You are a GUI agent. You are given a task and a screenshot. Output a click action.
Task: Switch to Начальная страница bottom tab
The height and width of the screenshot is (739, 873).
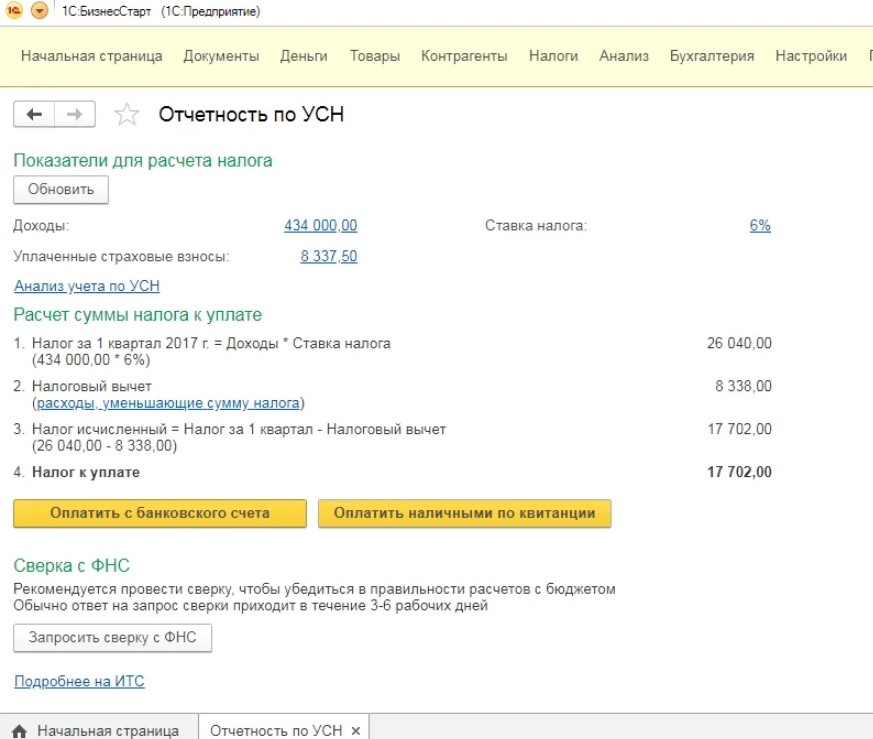coord(107,731)
